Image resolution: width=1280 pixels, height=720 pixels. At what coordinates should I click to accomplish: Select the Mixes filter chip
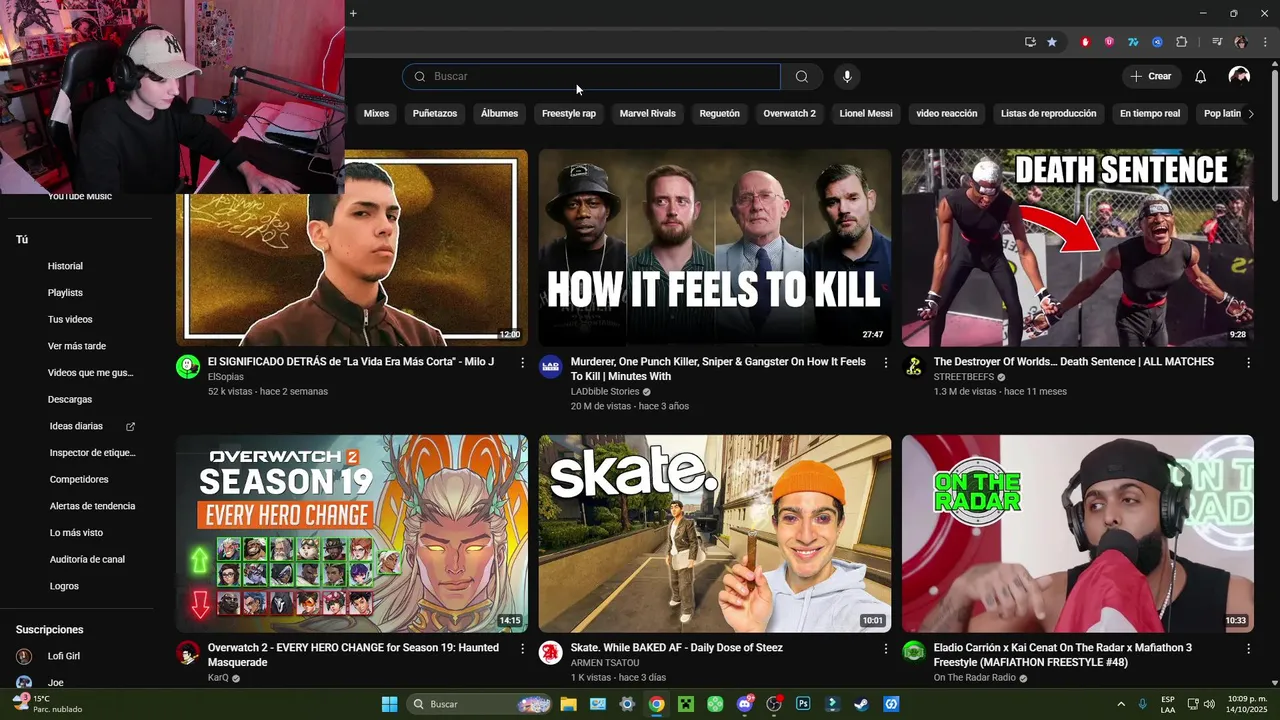tap(376, 114)
